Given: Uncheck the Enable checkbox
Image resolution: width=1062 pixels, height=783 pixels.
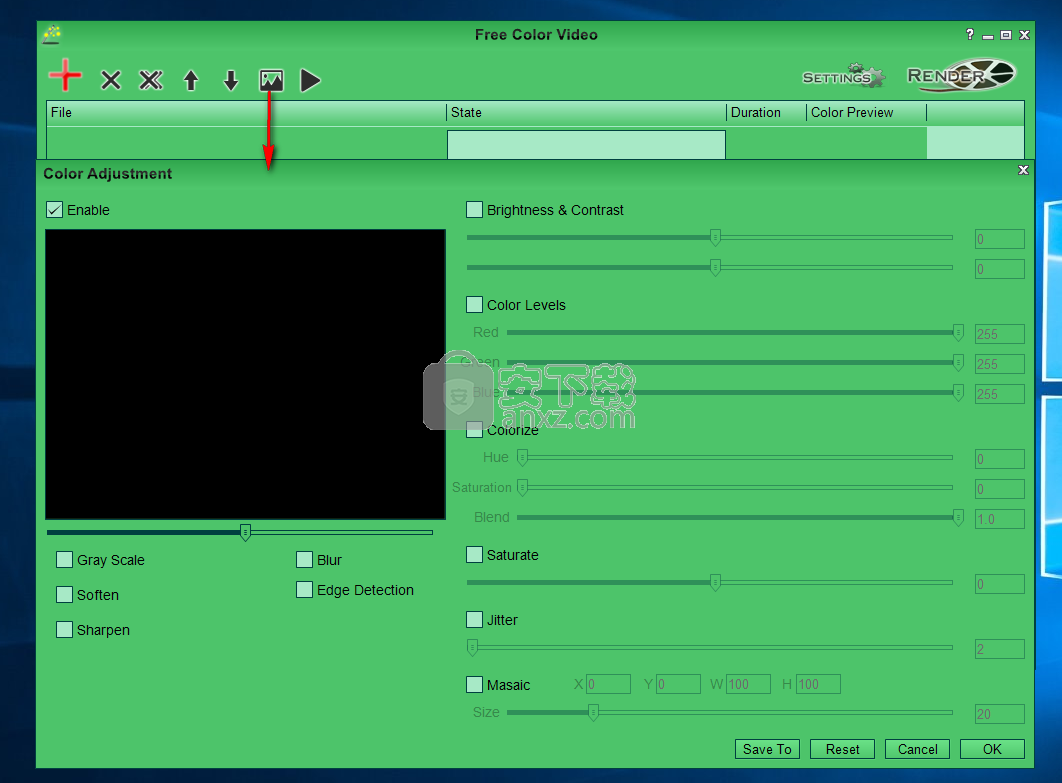Looking at the screenshot, I should [x=55, y=210].
